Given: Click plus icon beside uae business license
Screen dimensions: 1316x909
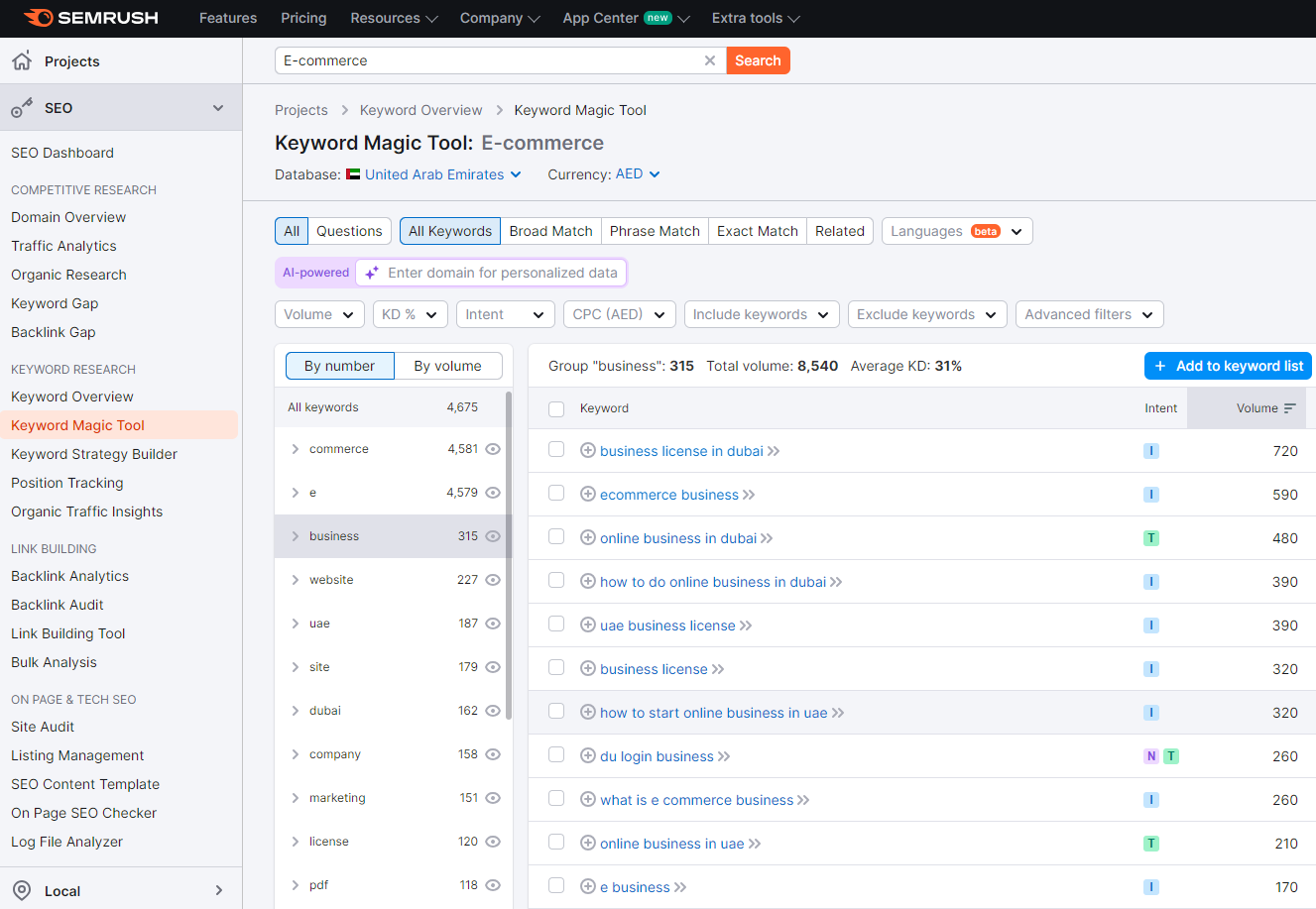Looking at the screenshot, I should pos(588,625).
